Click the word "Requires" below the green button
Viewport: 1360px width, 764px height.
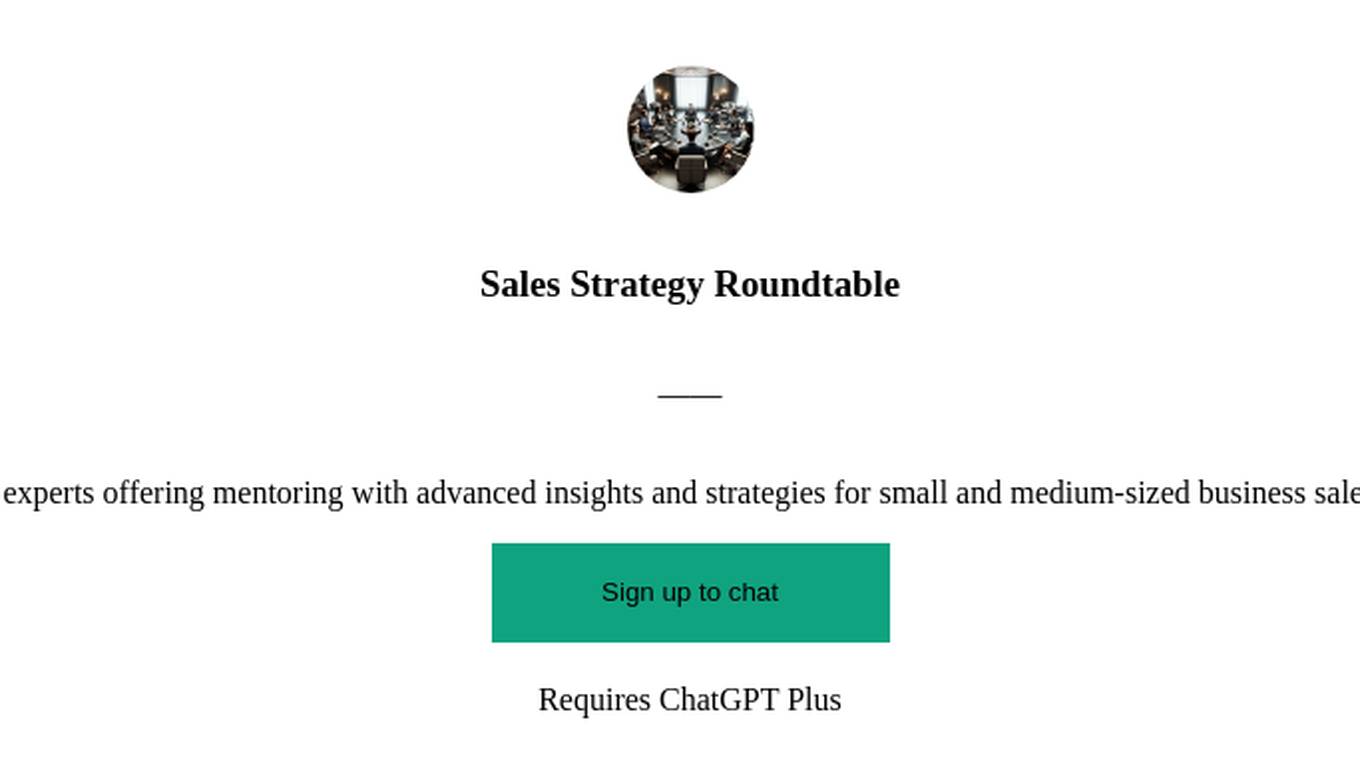(x=594, y=699)
